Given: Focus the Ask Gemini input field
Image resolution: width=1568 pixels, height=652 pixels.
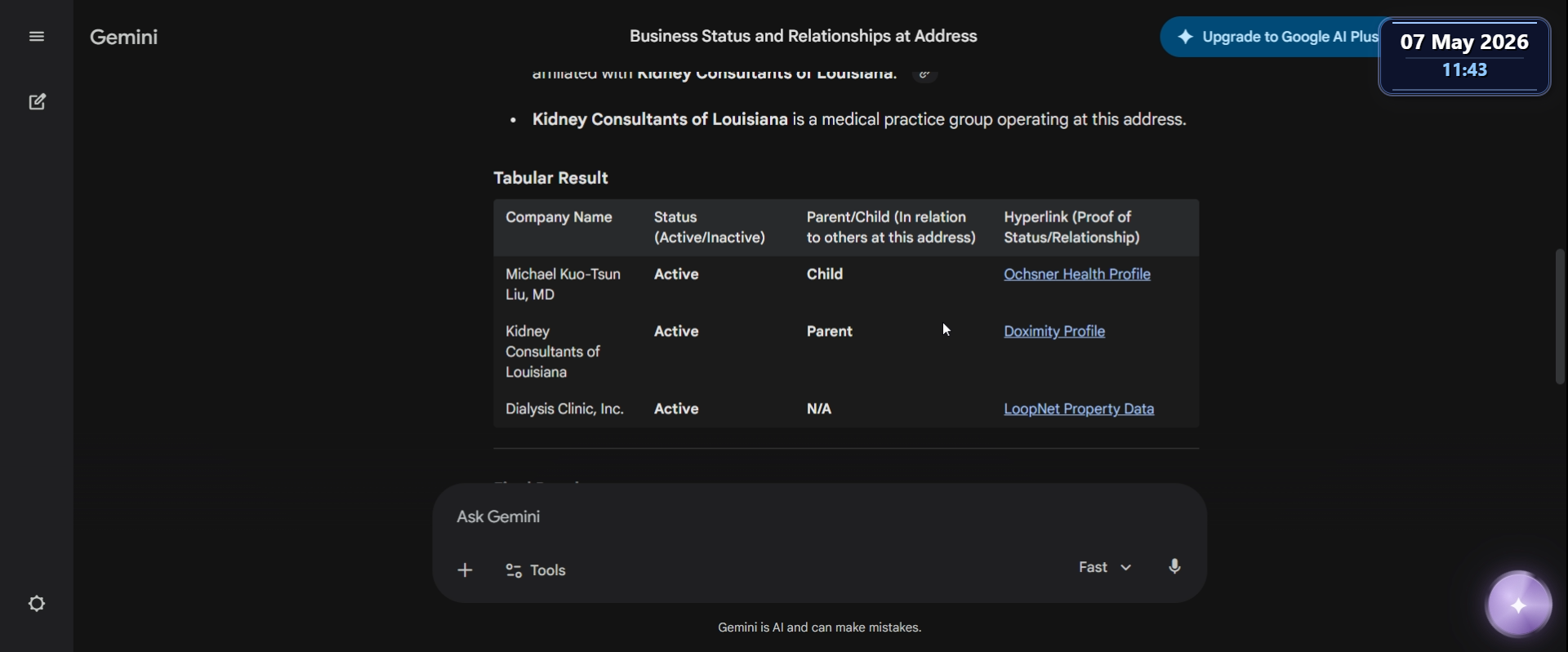Looking at the screenshot, I should coord(819,517).
